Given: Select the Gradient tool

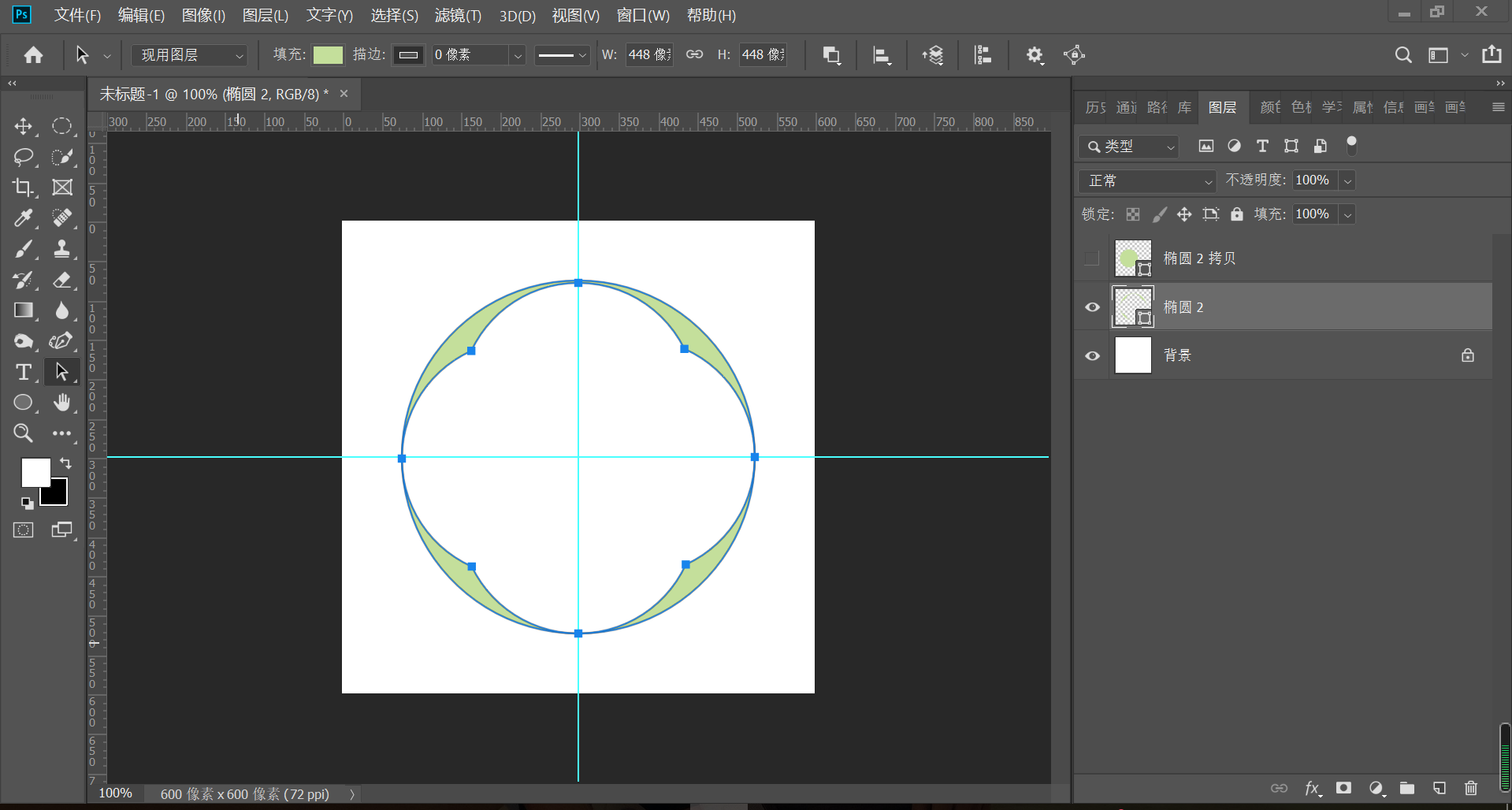Looking at the screenshot, I should pyautogui.click(x=23, y=310).
